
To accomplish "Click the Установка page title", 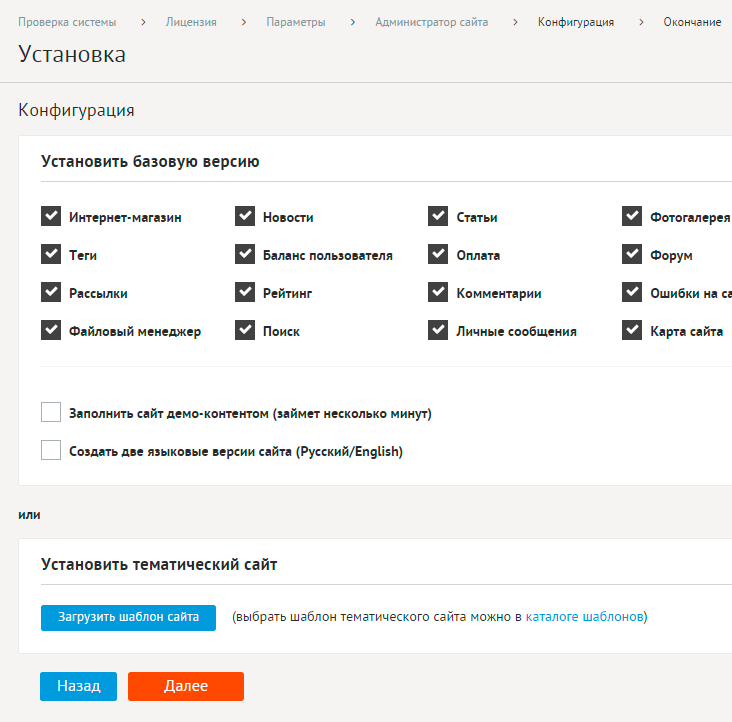I will point(72,54).
